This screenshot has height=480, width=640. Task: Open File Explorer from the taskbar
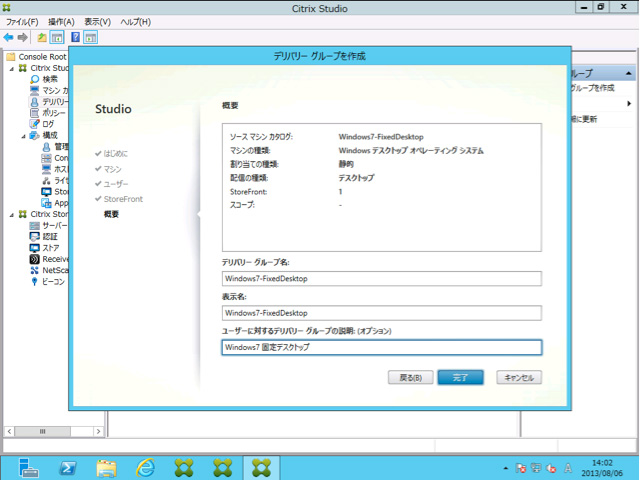pyautogui.click(x=107, y=468)
